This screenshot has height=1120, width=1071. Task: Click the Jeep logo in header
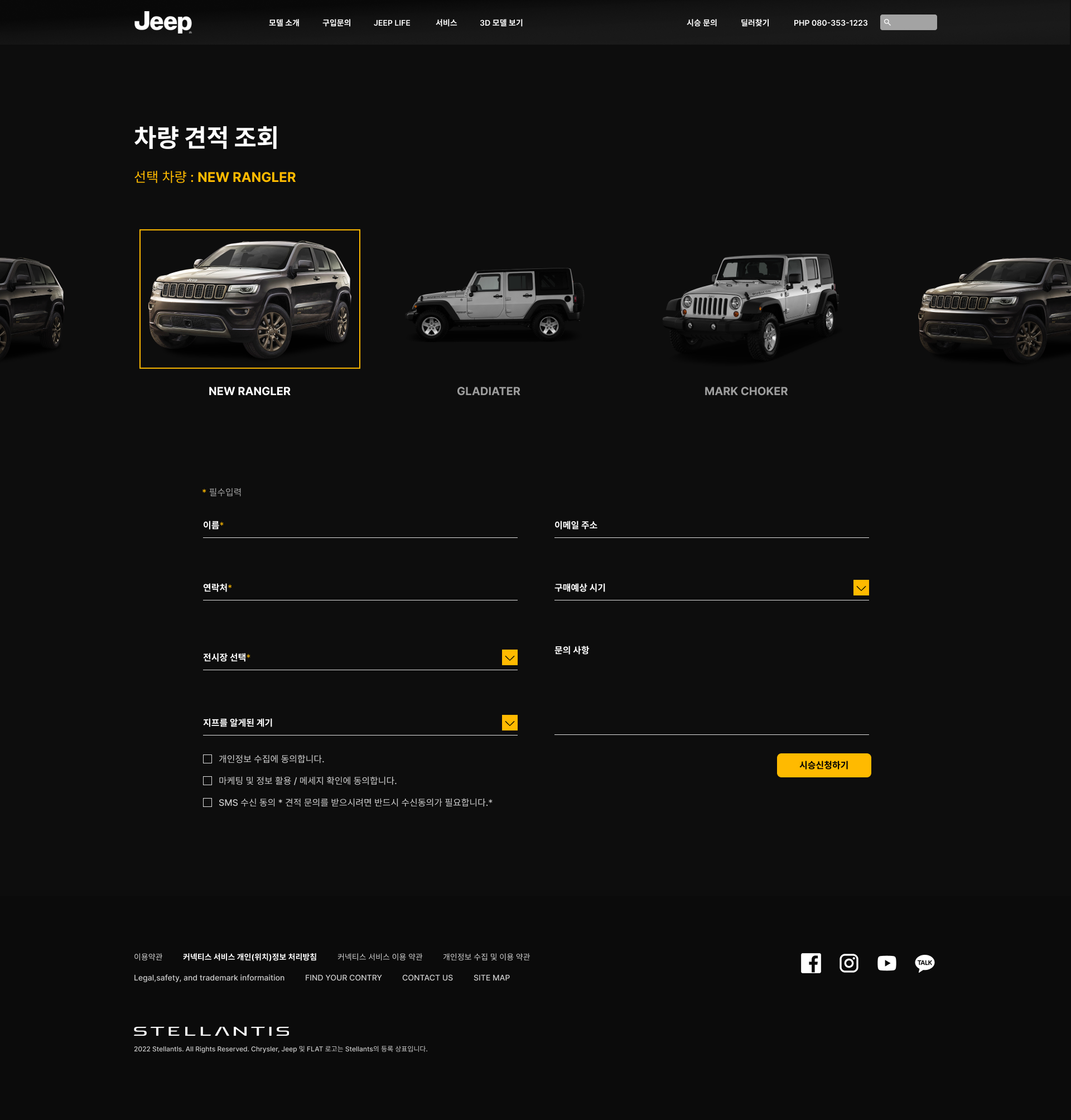163,22
